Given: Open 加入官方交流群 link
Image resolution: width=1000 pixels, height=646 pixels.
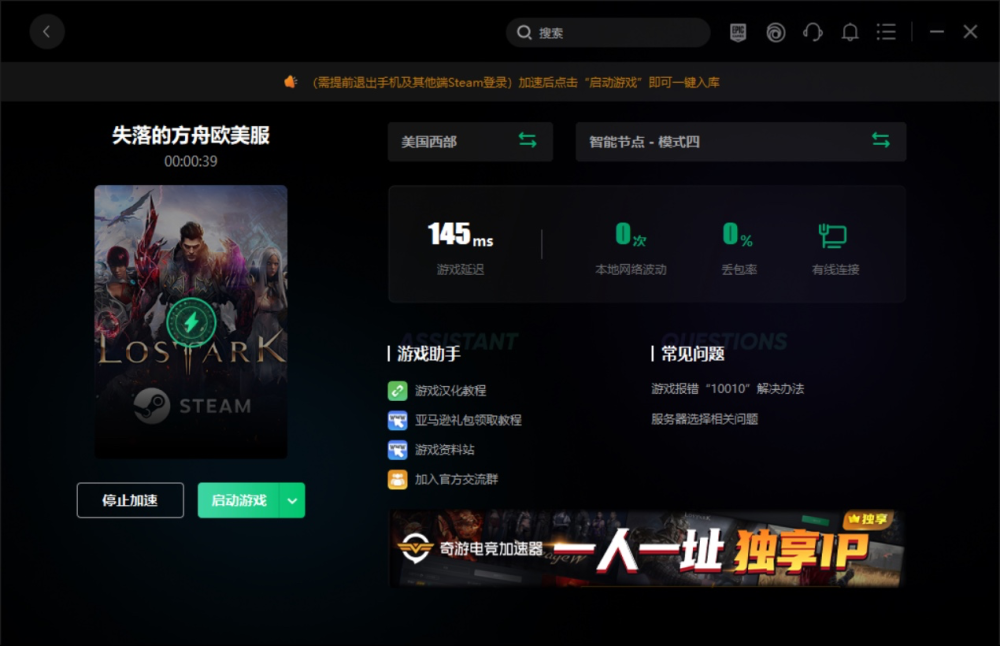Looking at the screenshot, I should (x=456, y=479).
